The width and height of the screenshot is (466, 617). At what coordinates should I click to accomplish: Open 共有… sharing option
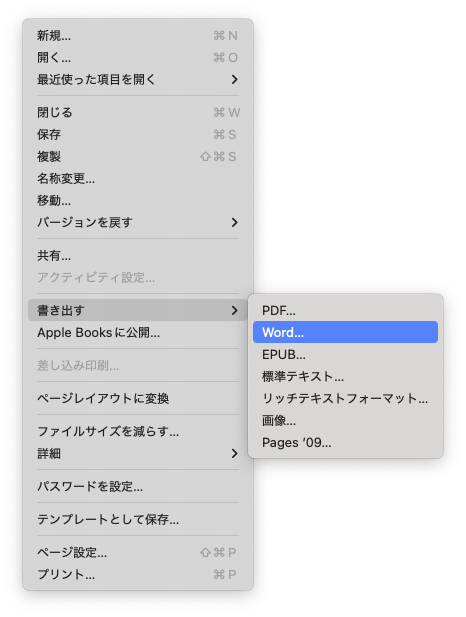(x=138, y=255)
